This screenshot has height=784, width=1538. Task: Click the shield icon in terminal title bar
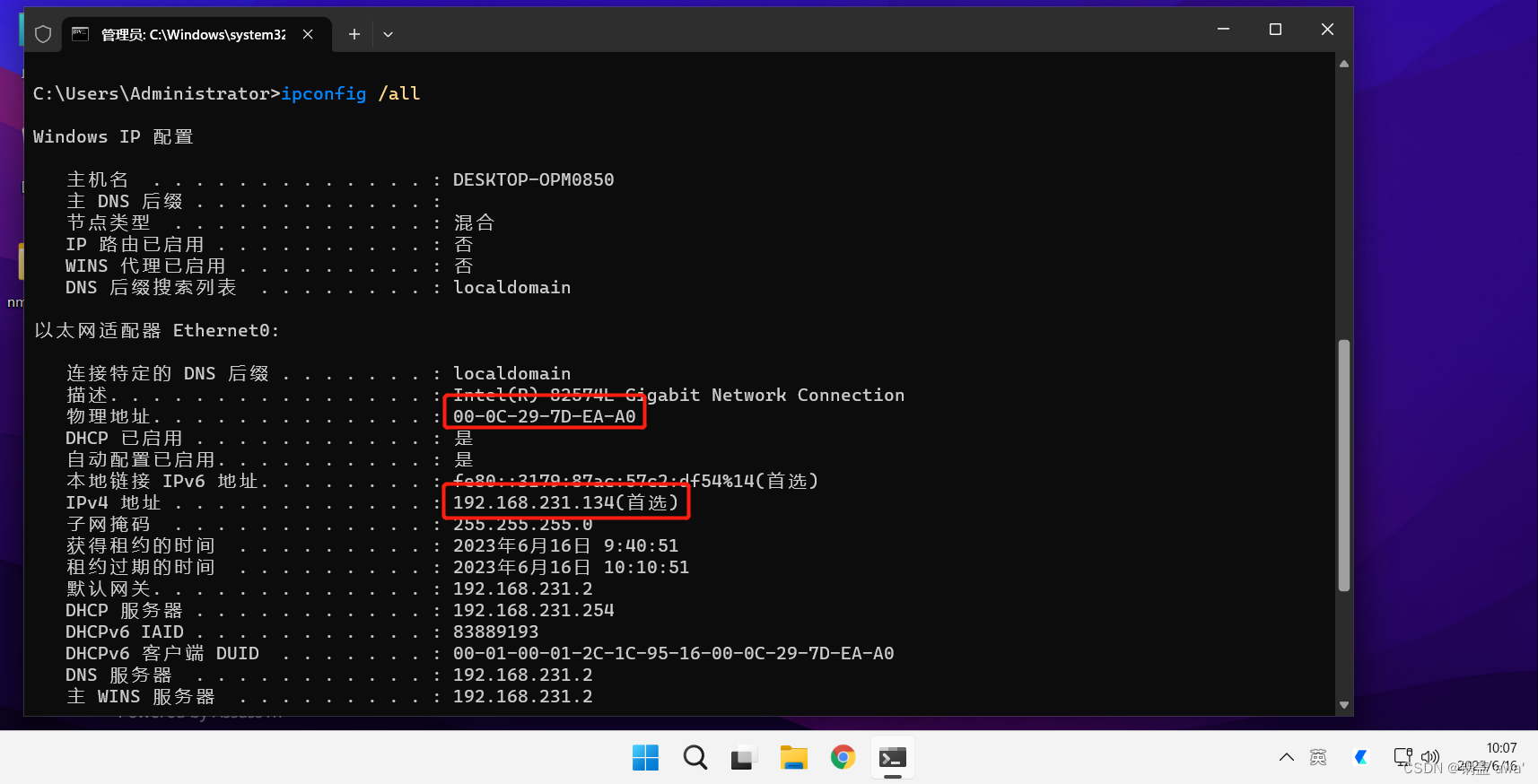[43, 34]
